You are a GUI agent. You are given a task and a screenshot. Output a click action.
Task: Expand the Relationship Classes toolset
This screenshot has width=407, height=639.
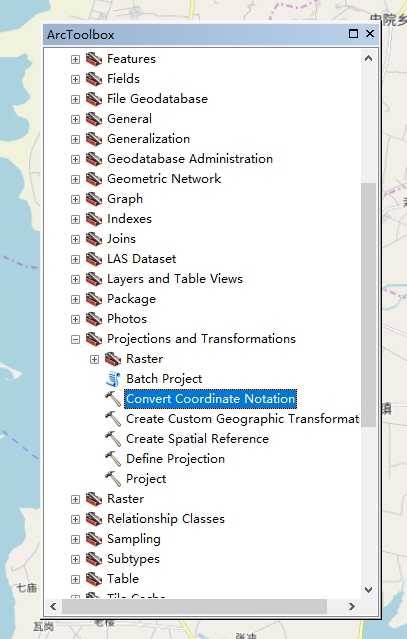tap(75, 519)
